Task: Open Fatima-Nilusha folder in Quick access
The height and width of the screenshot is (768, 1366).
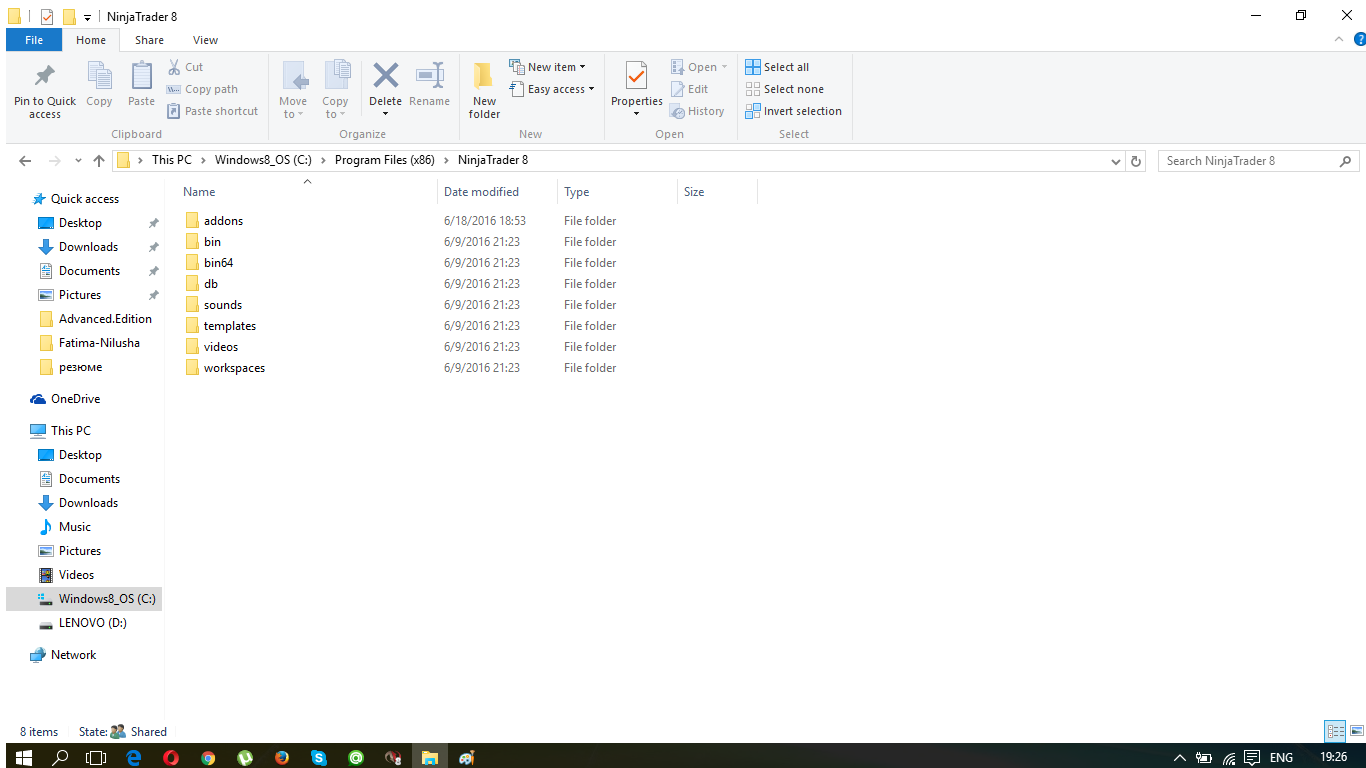Action: click(99, 343)
